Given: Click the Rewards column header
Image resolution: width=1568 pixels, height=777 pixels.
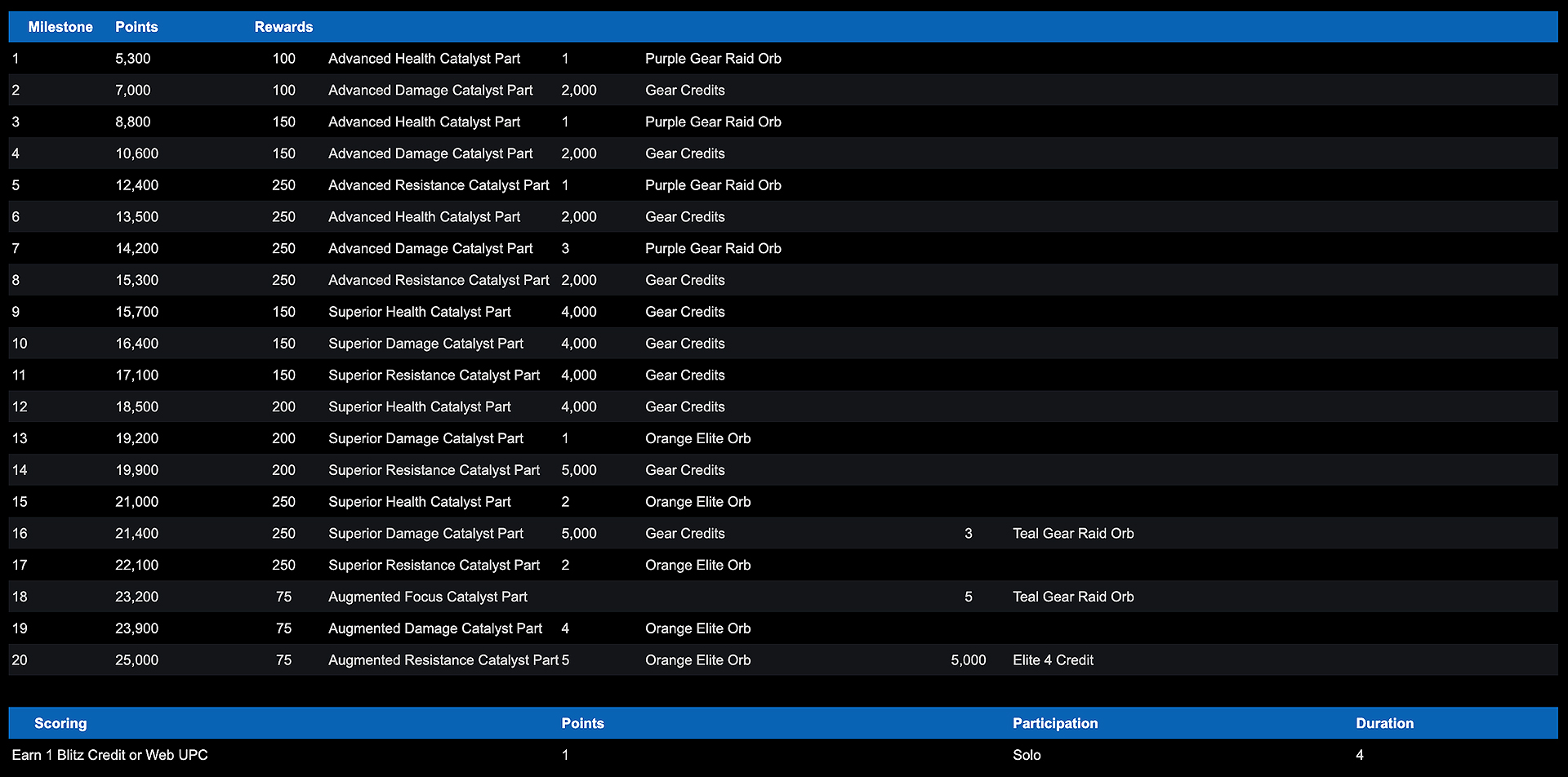Looking at the screenshot, I should pyautogui.click(x=283, y=27).
